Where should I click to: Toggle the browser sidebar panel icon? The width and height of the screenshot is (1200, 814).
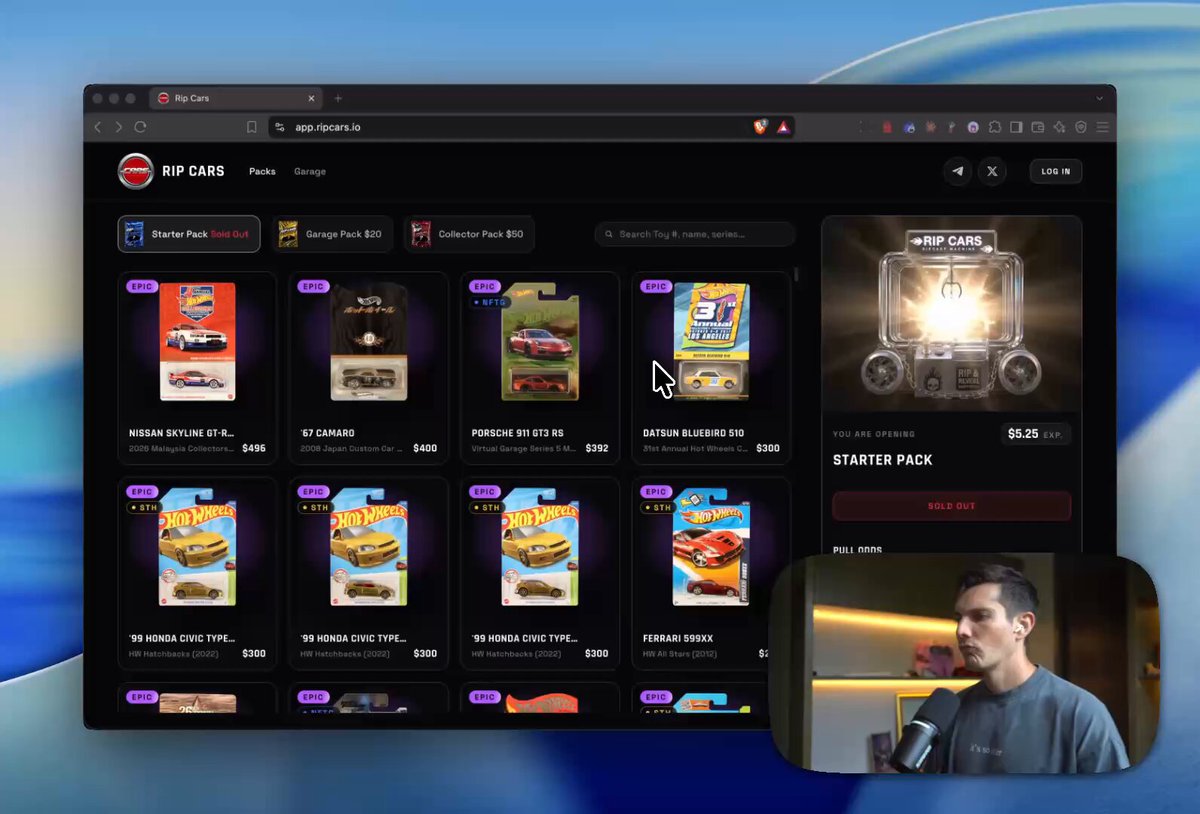1016,127
